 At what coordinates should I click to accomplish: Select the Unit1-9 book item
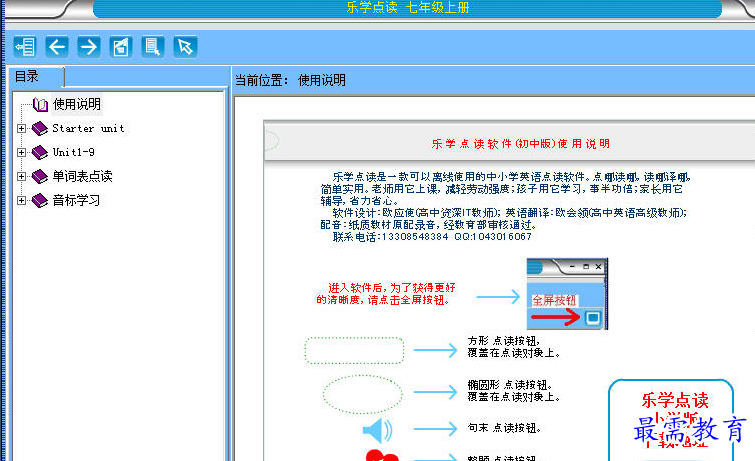(73, 152)
